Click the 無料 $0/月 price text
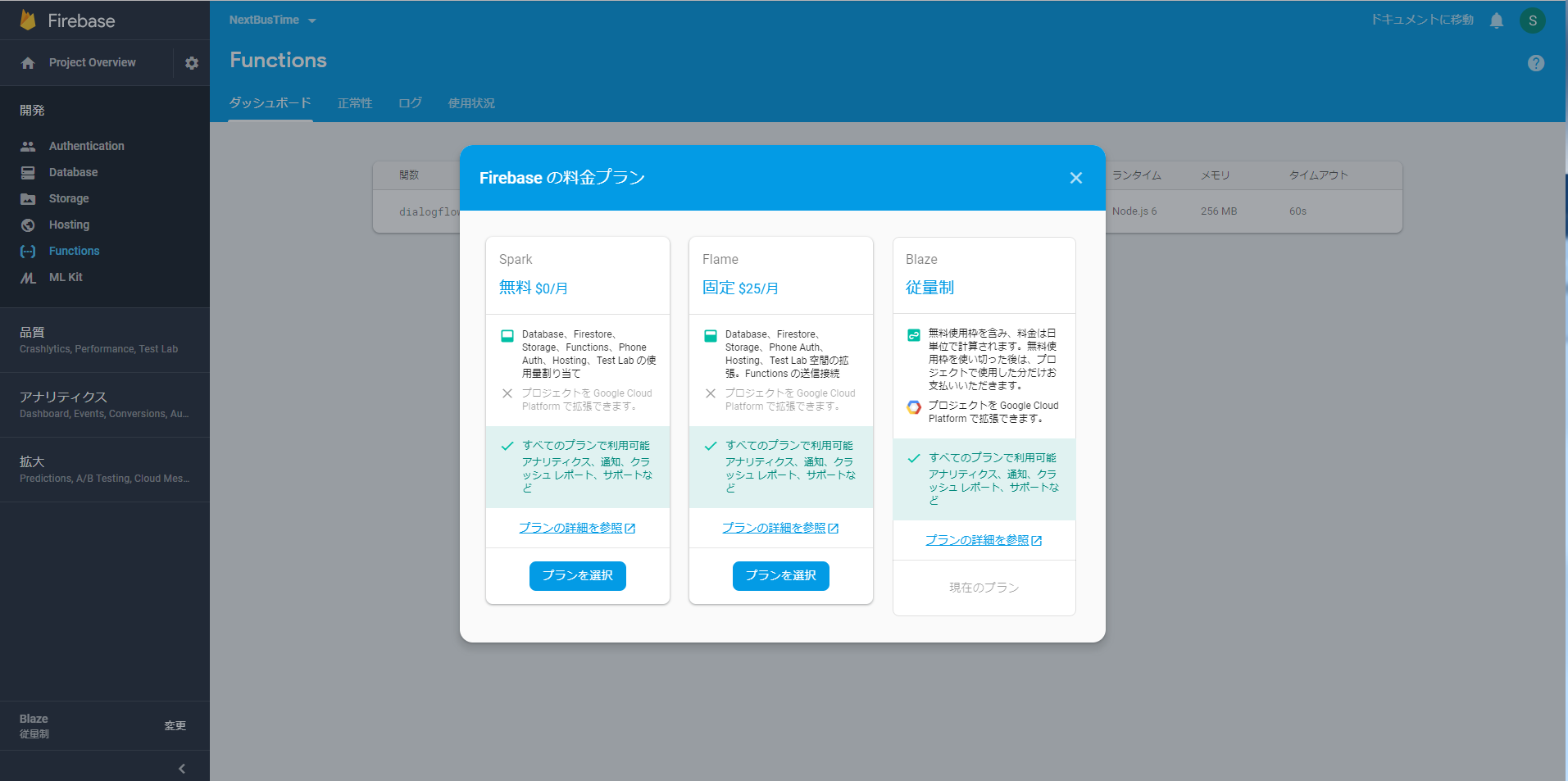This screenshot has width=1568, height=781. click(534, 288)
